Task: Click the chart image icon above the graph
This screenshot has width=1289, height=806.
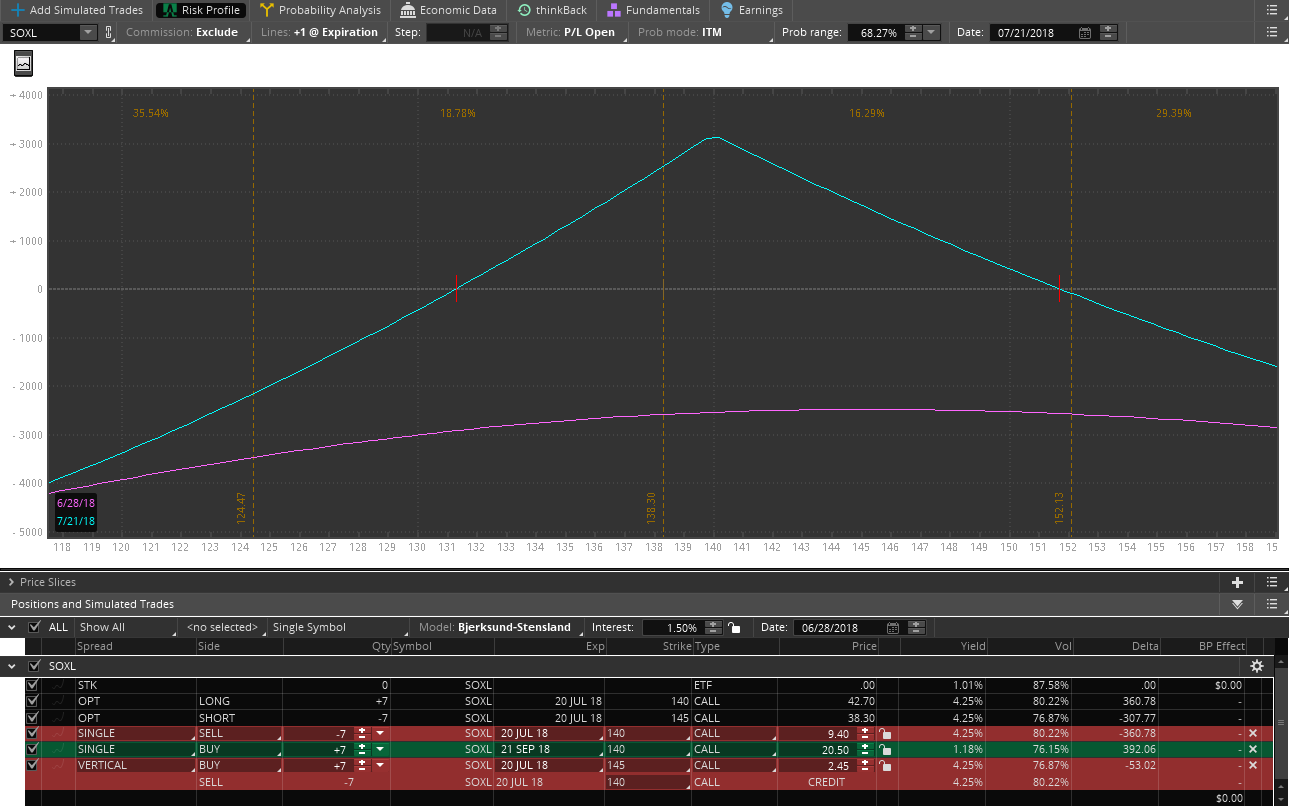Action: coord(23,63)
